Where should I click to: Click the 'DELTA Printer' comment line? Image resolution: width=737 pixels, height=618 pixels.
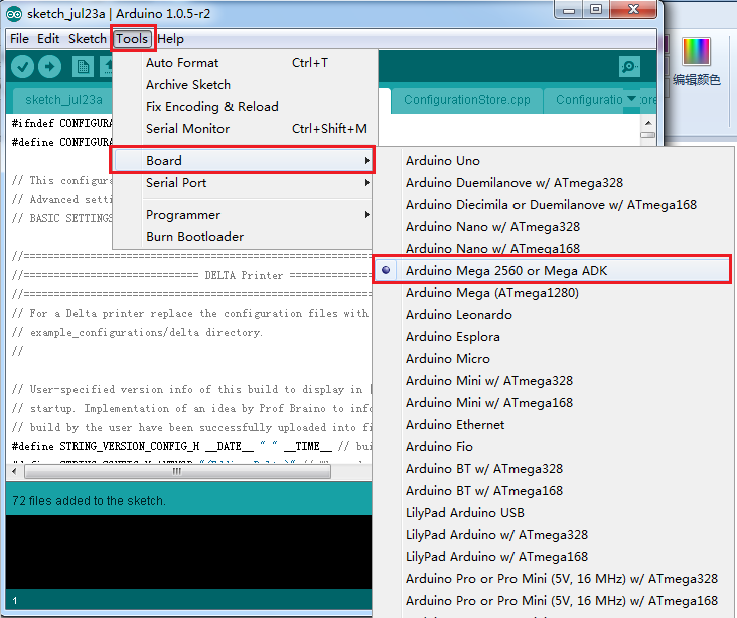(192, 275)
